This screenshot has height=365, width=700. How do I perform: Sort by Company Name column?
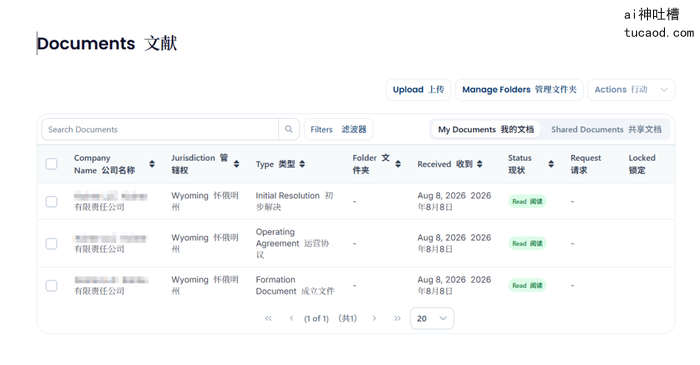coord(152,164)
